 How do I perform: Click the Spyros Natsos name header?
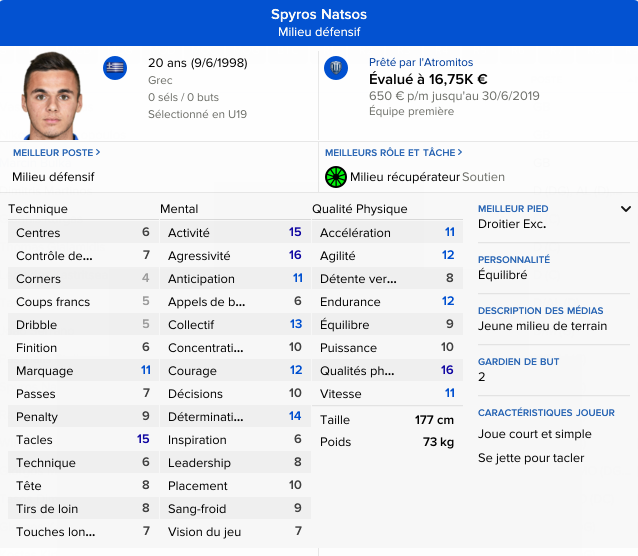click(x=319, y=14)
